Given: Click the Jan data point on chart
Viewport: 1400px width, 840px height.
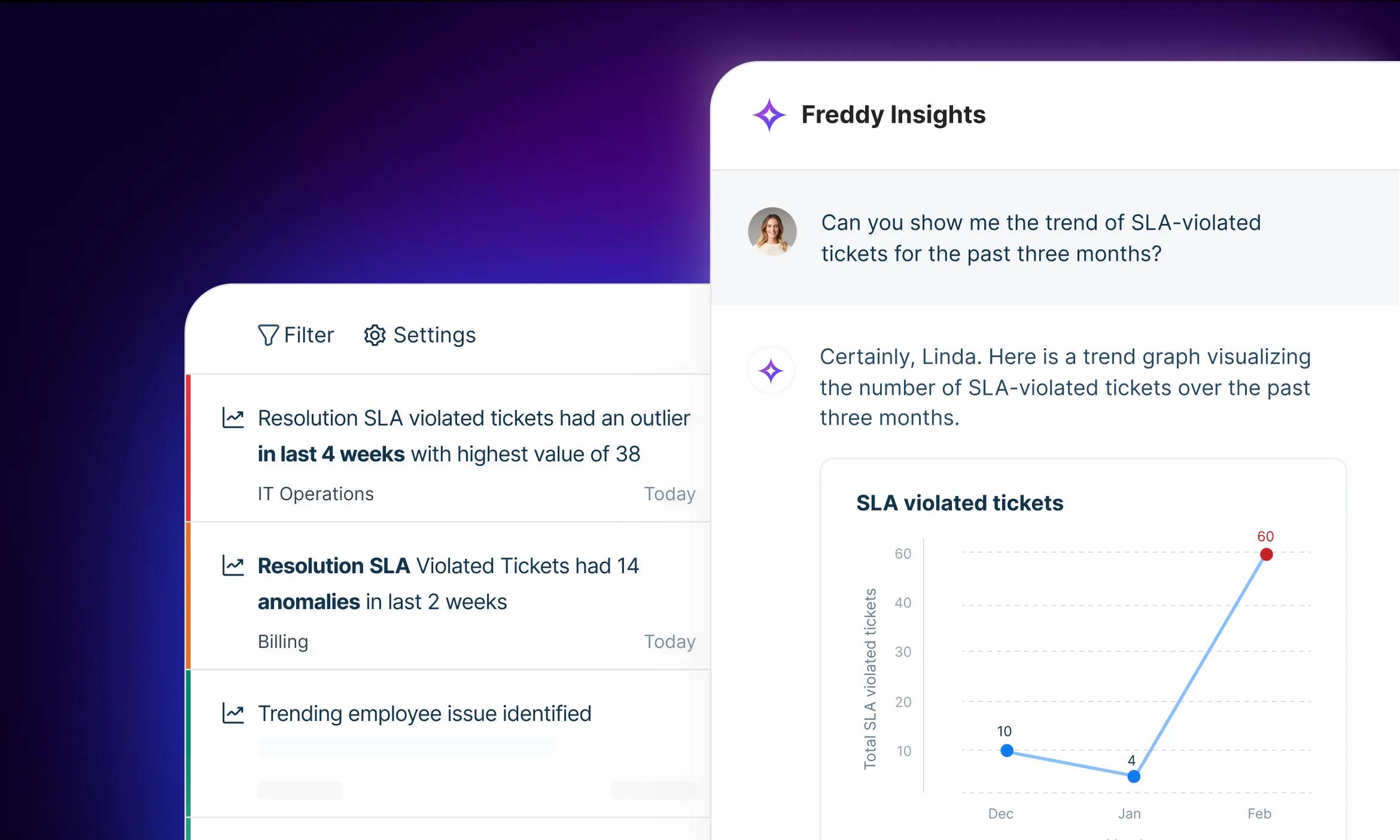Looking at the screenshot, I should pos(1133,777).
